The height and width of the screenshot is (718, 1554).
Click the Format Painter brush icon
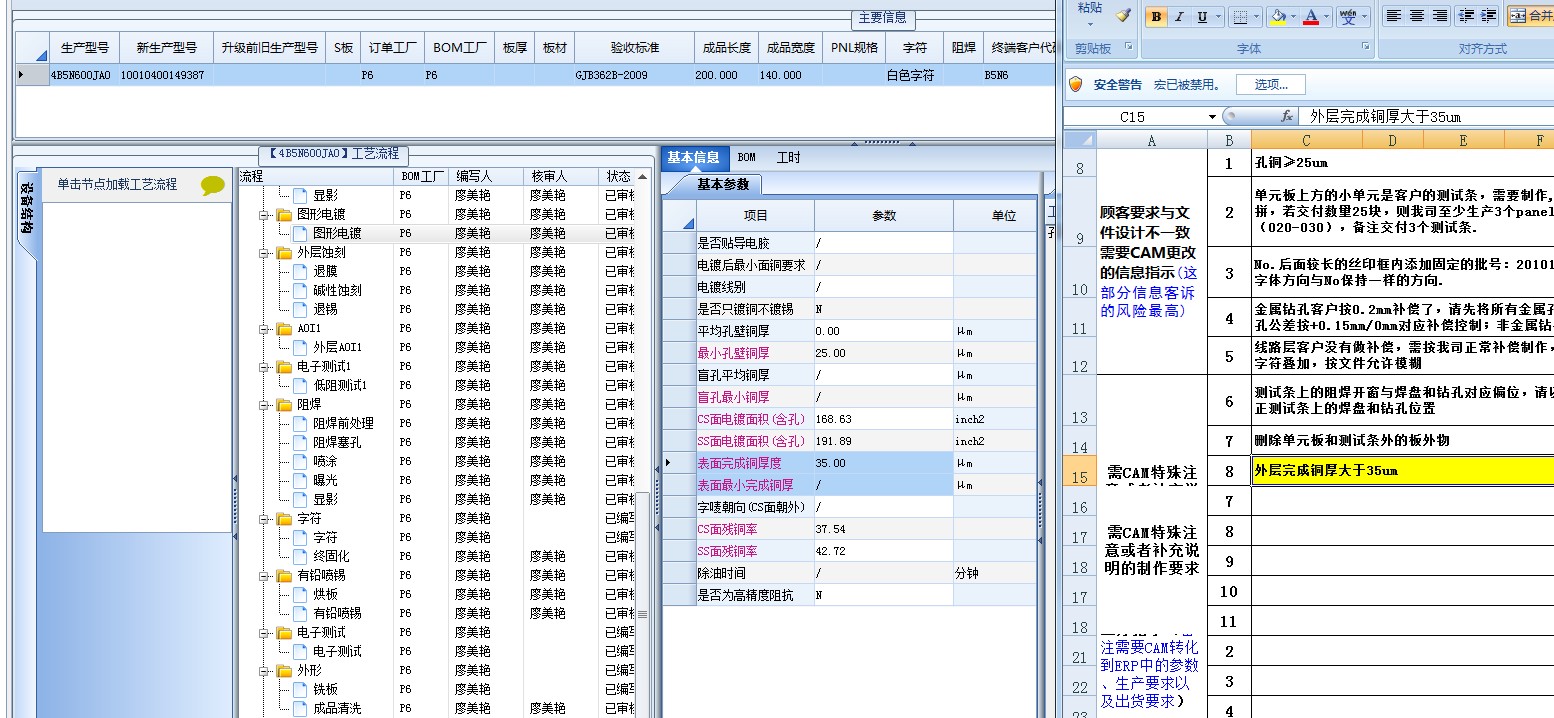click(1123, 16)
